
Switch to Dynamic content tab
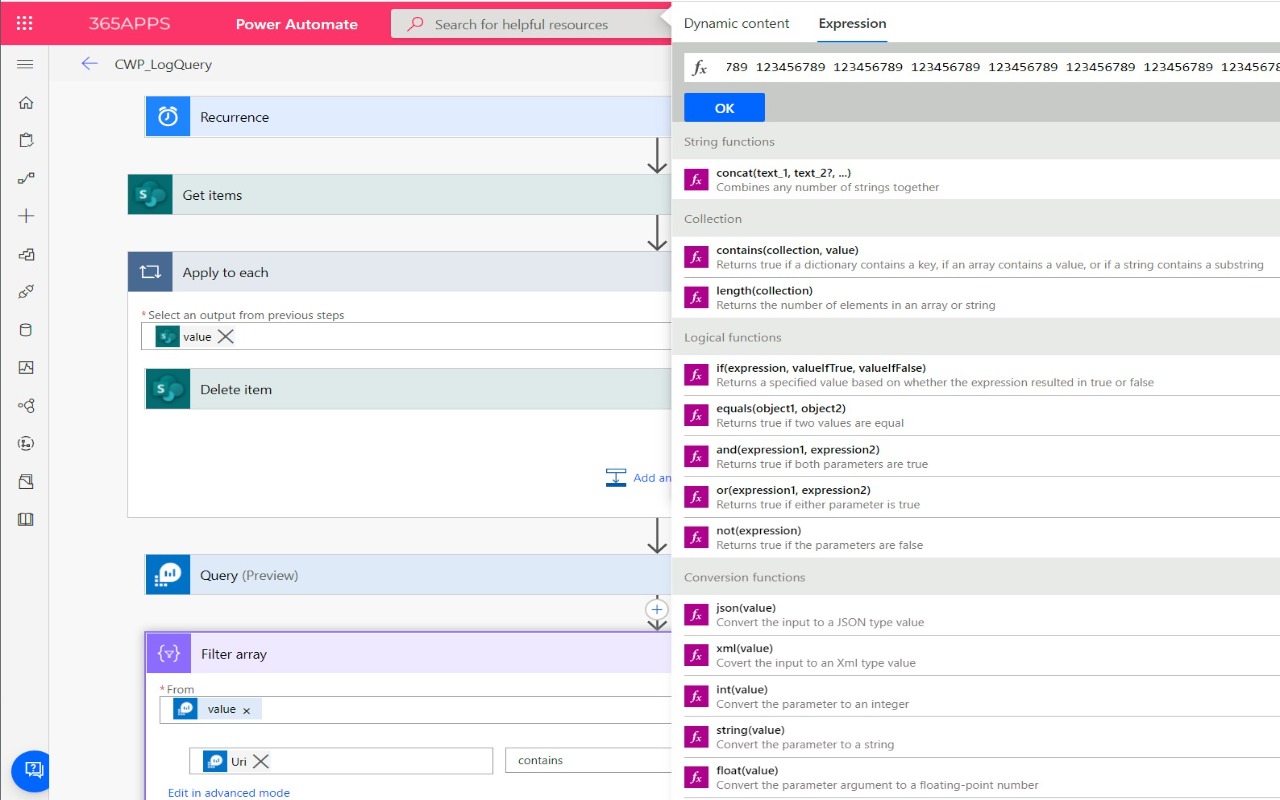736,23
